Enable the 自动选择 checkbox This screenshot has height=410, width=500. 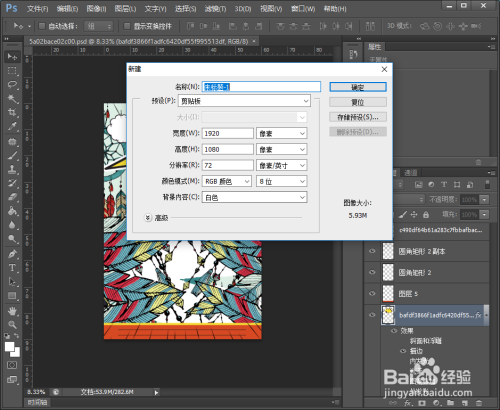42,26
